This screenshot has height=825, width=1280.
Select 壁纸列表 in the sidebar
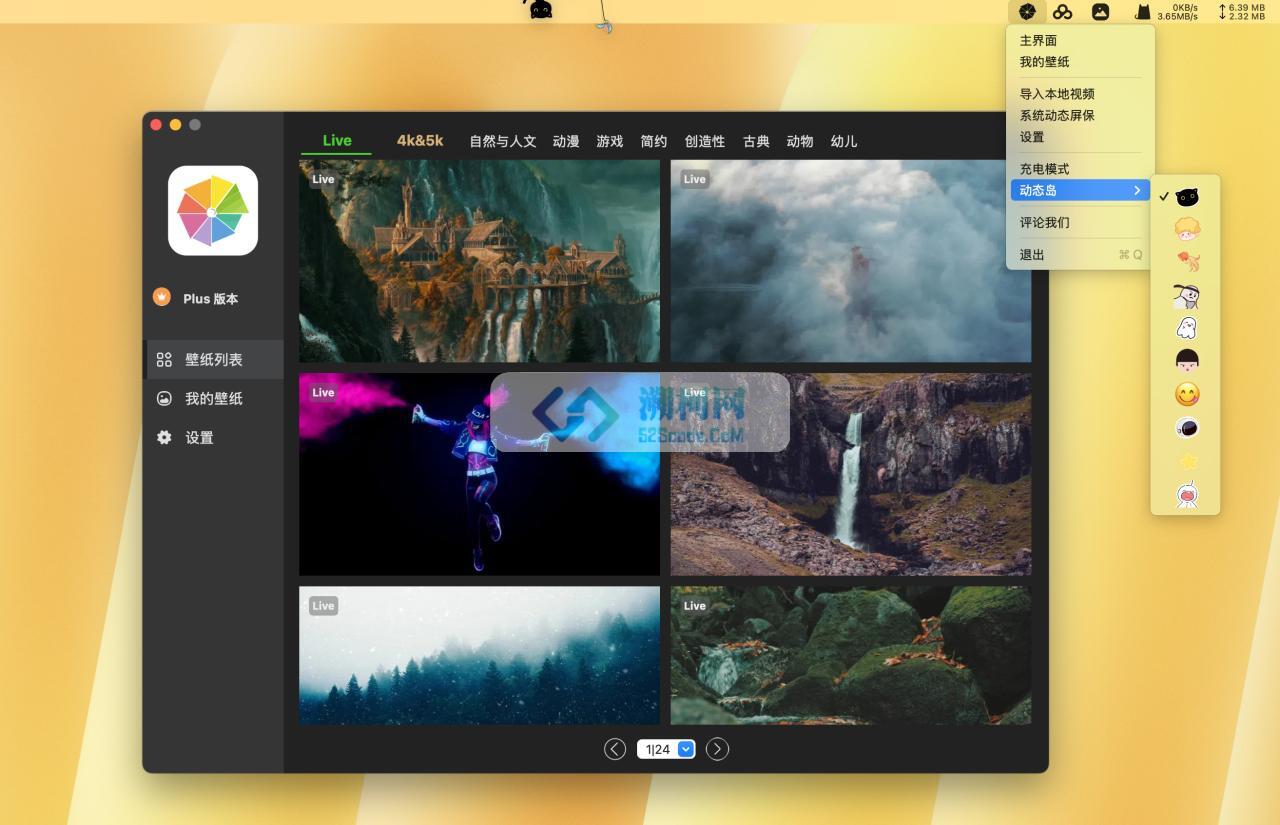tap(214, 360)
